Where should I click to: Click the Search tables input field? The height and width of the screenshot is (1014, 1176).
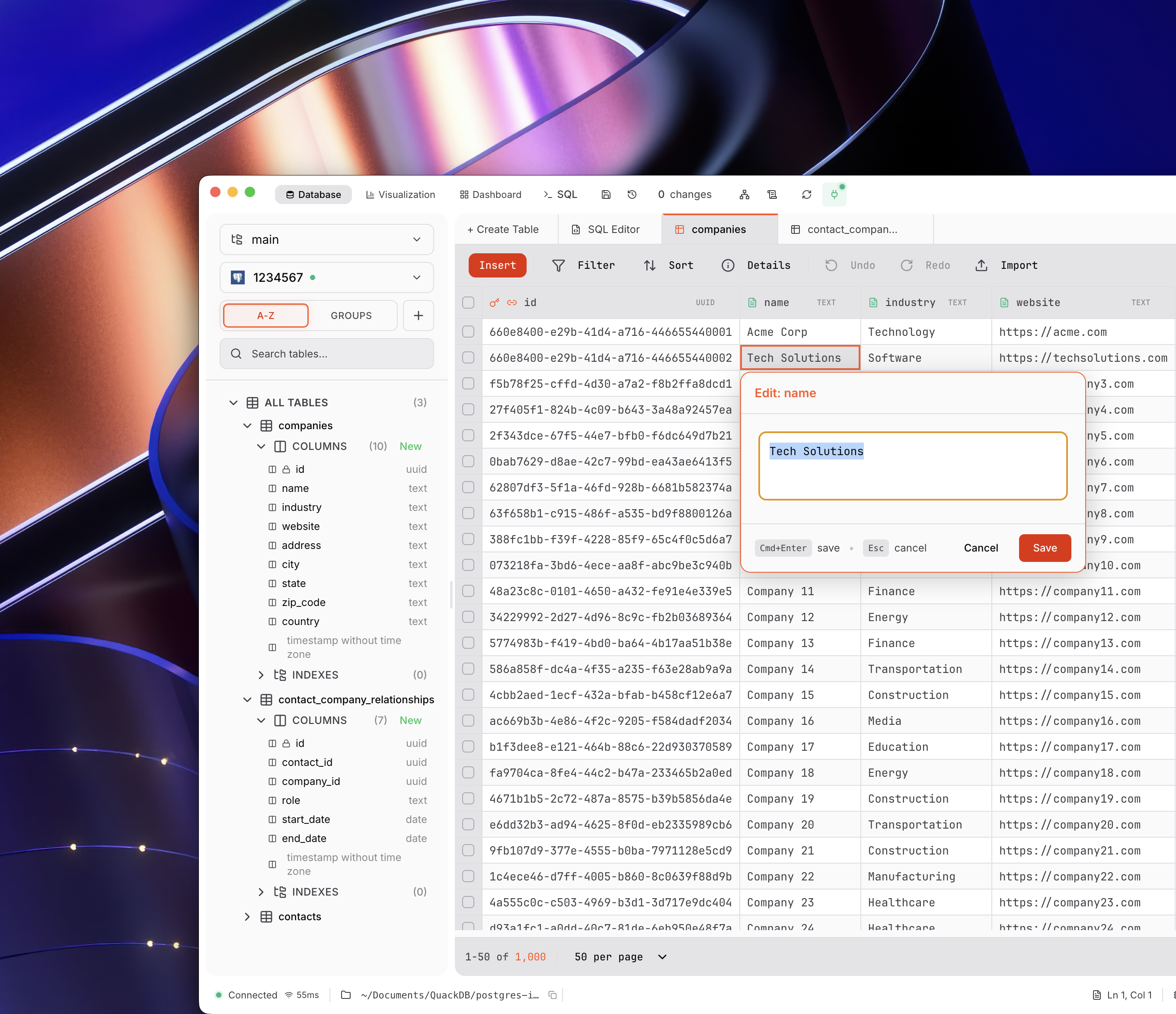326,354
